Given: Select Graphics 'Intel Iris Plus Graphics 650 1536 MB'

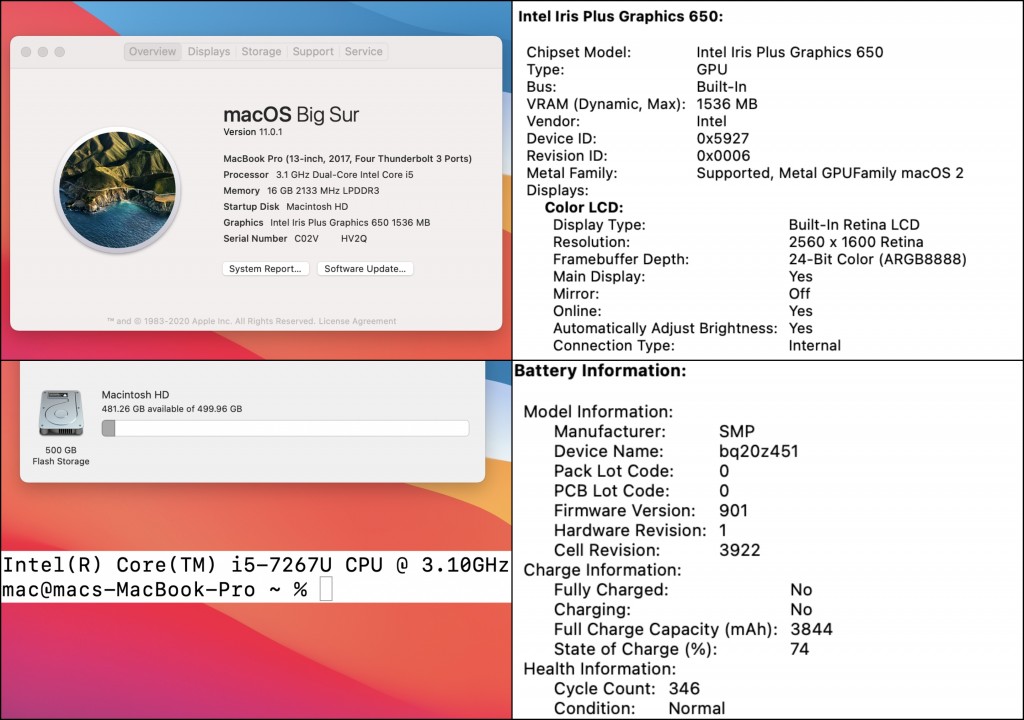Looking at the screenshot, I should (350, 223).
